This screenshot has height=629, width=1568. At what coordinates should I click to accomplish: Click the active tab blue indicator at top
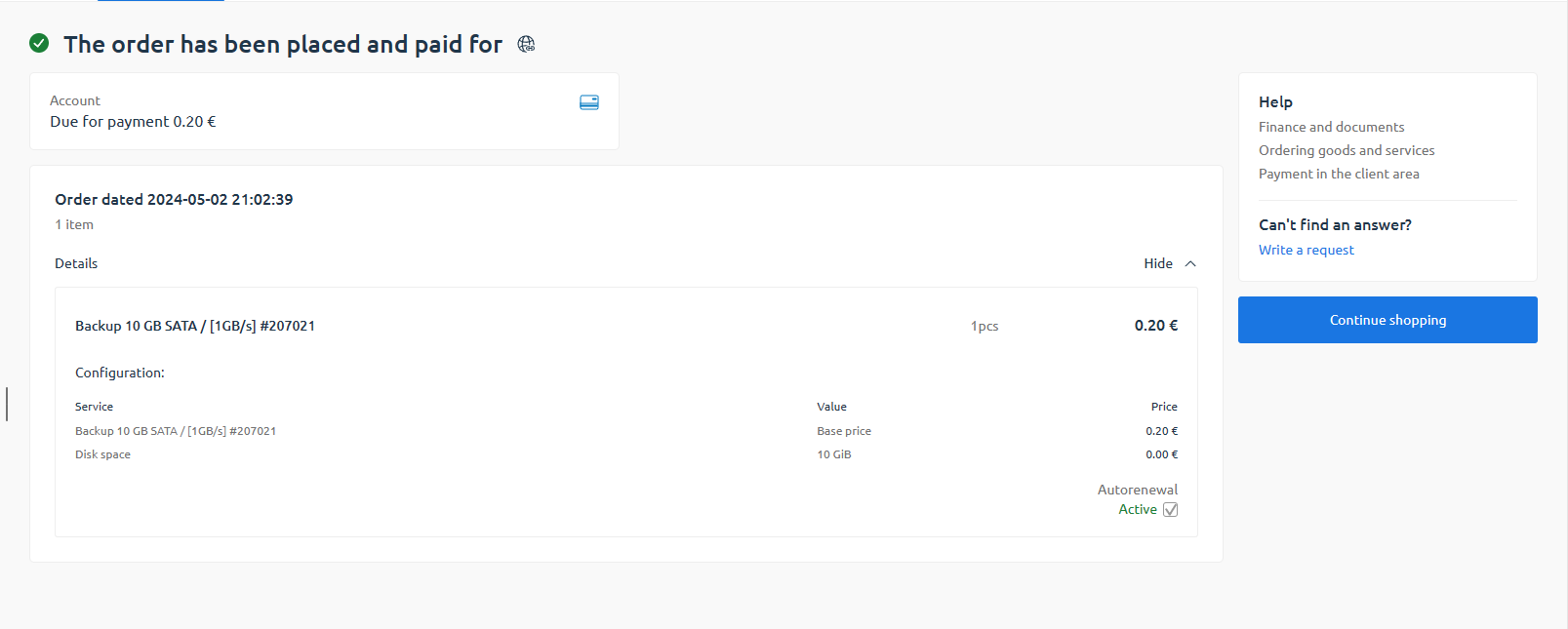161,1
